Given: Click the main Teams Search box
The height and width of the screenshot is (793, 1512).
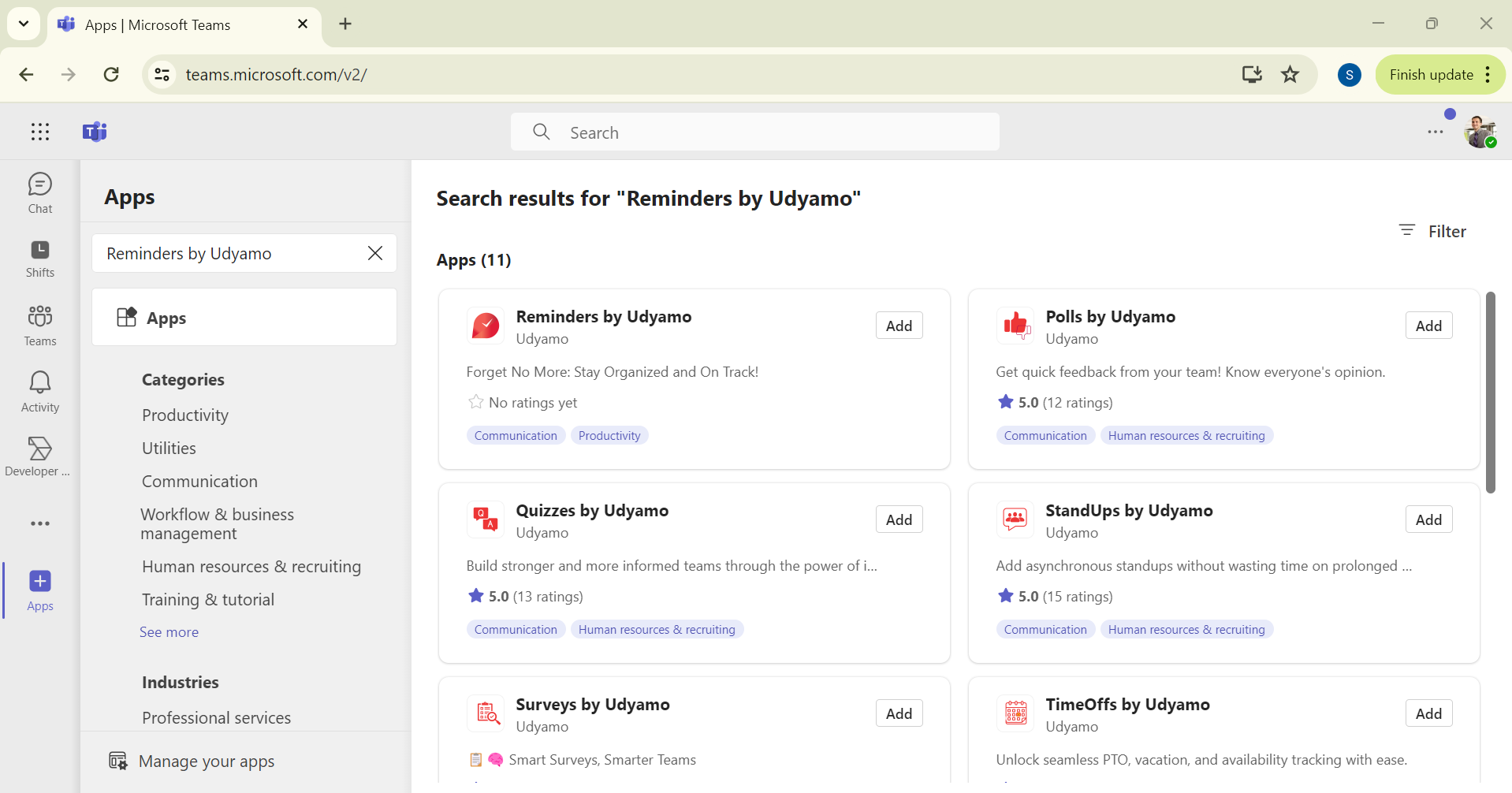Looking at the screenshot, I should pyautogui.click(x=755, y=132).
